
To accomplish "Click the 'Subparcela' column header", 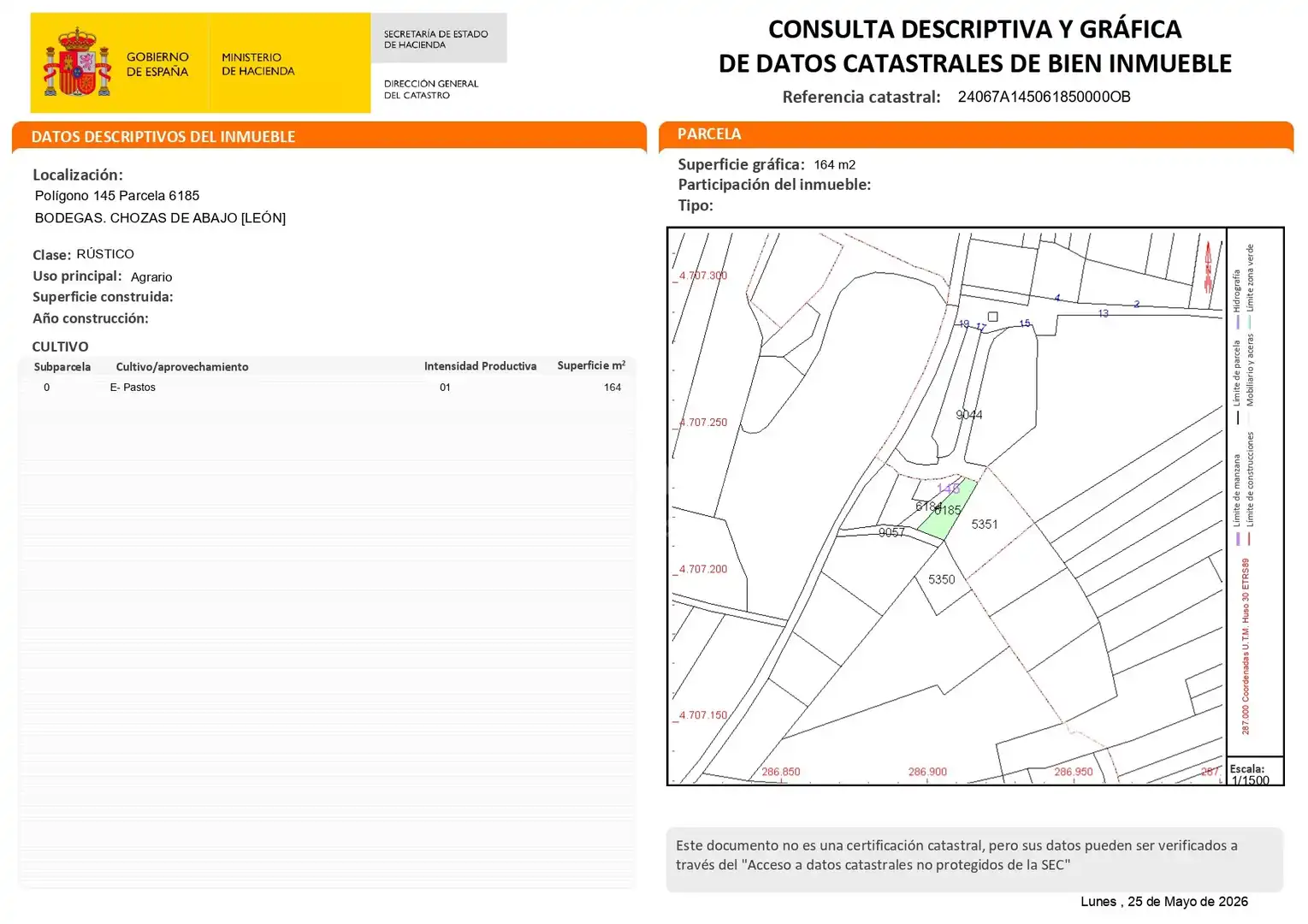I will tap(62, 367).
